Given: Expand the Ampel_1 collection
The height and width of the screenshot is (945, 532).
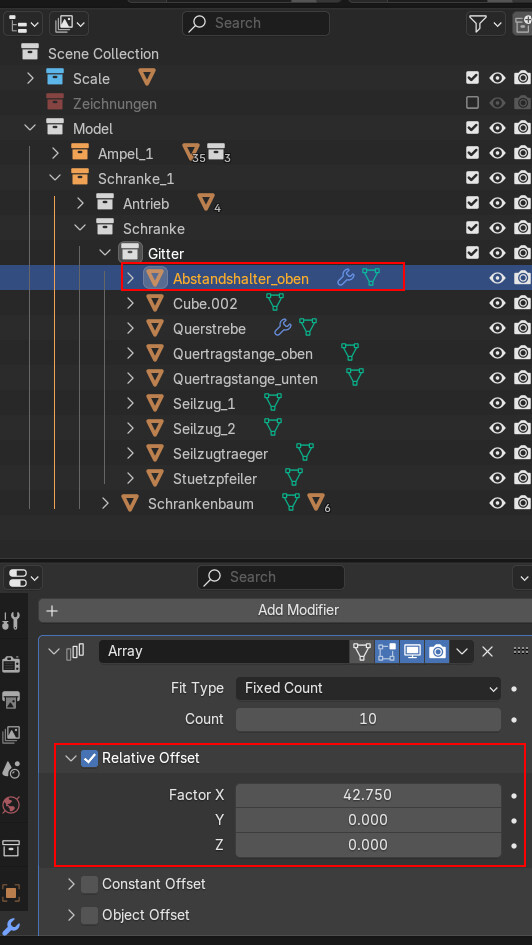Looking at the screenshot, I should click(55, 153).
